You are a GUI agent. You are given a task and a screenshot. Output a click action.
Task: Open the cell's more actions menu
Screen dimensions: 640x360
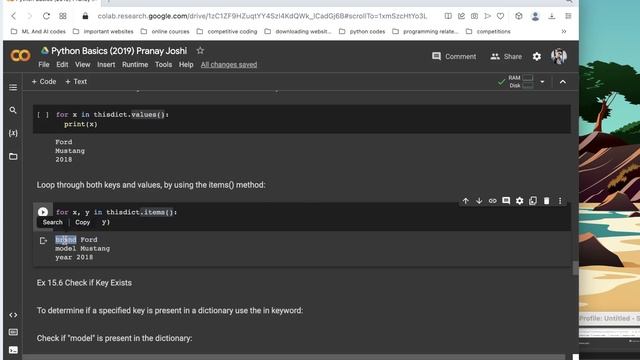pos(560,201)
